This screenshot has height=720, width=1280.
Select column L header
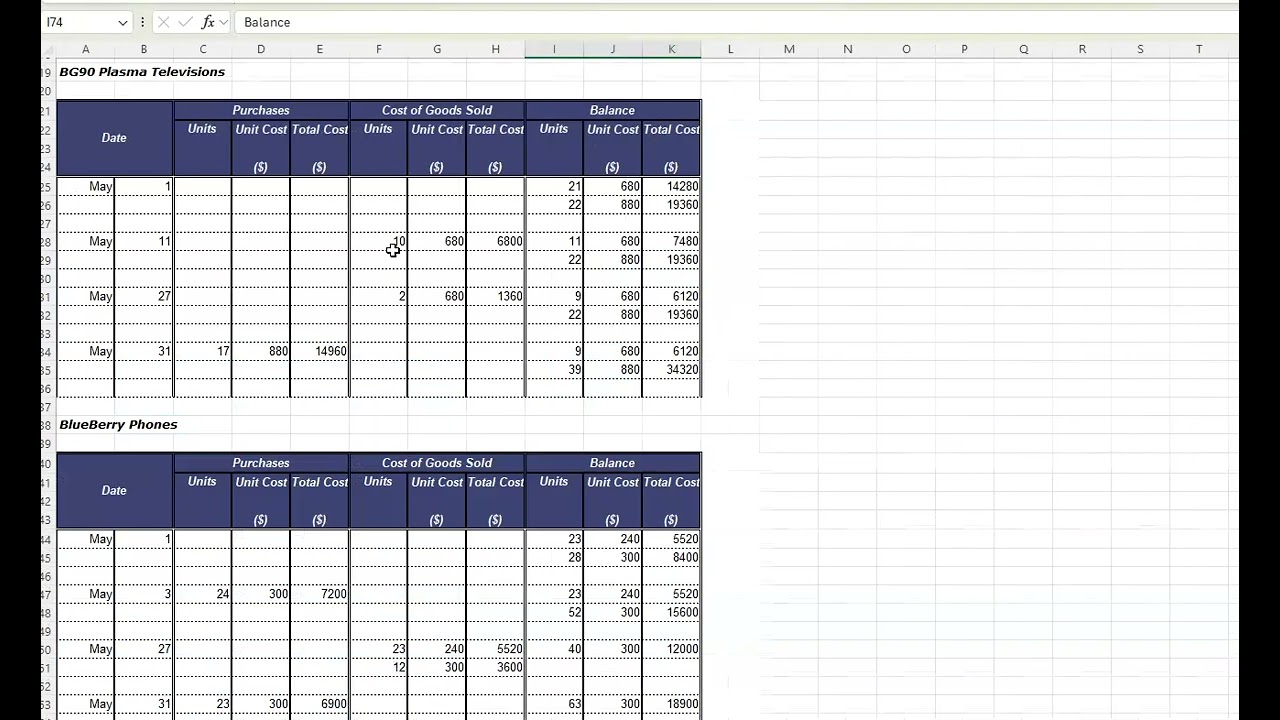[730, 49]
